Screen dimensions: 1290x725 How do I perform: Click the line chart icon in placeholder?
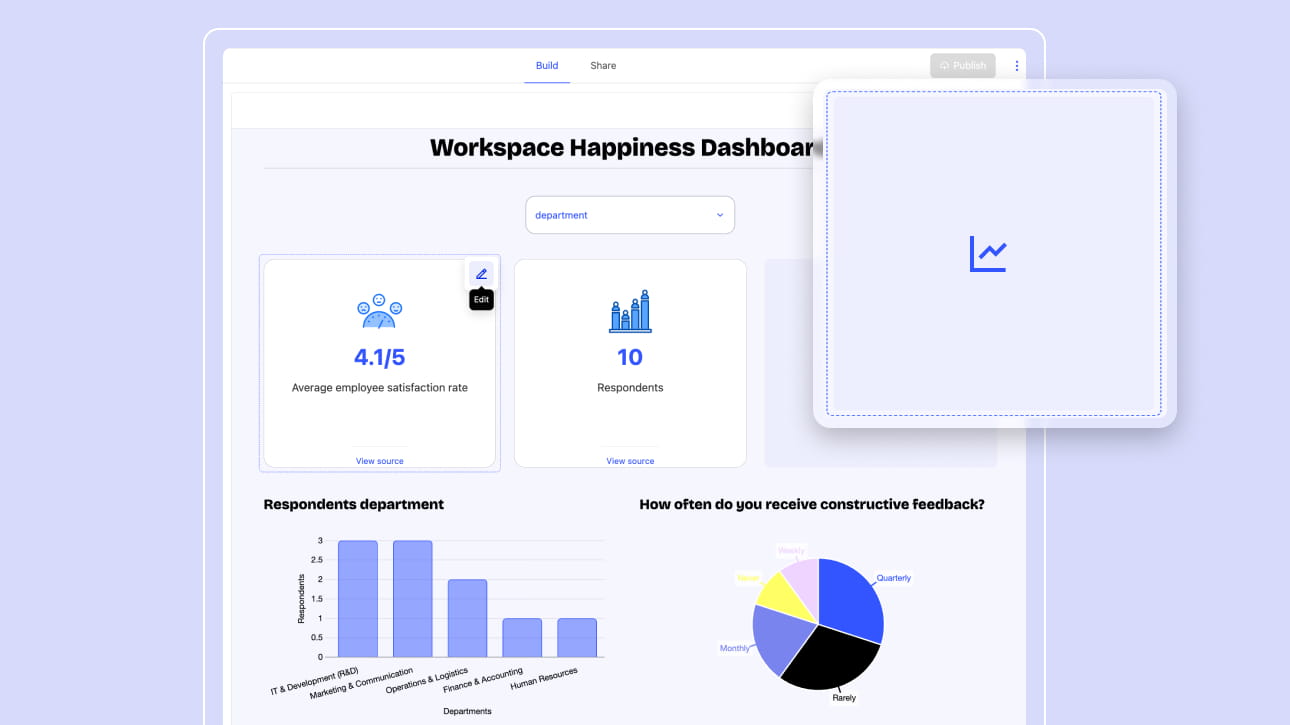coord(988,254)
